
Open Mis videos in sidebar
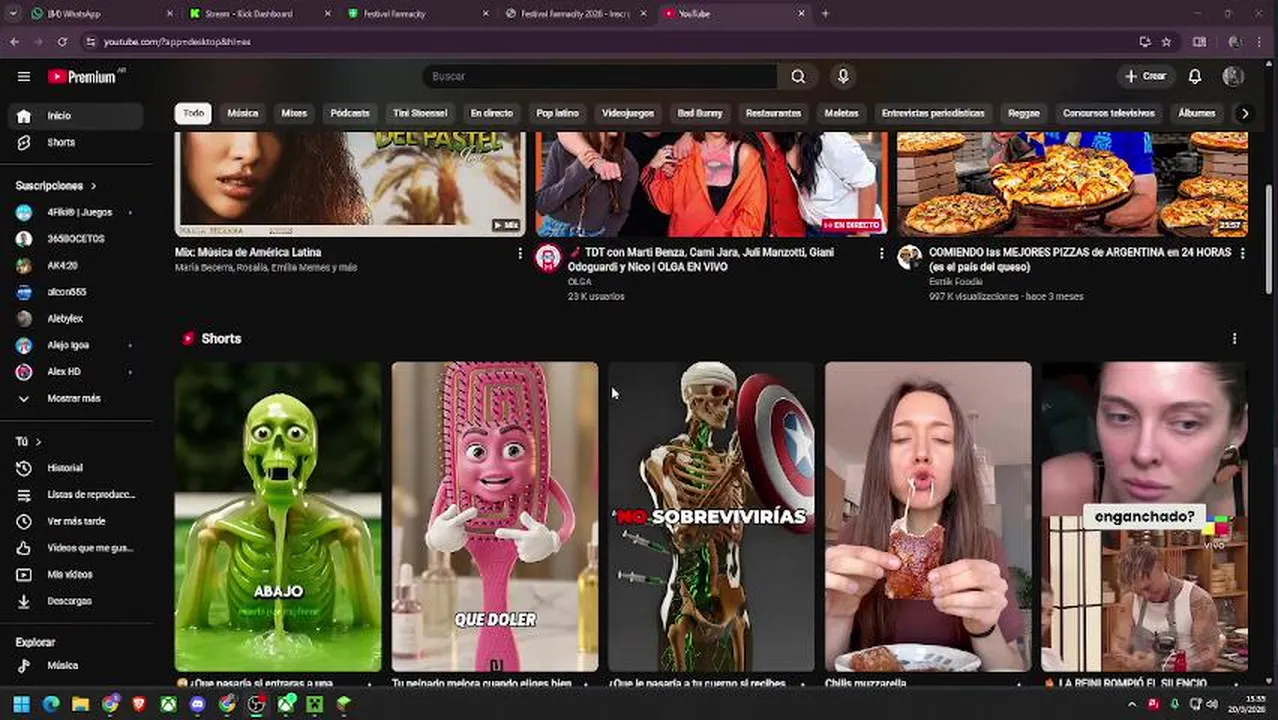tap(76, 575)
